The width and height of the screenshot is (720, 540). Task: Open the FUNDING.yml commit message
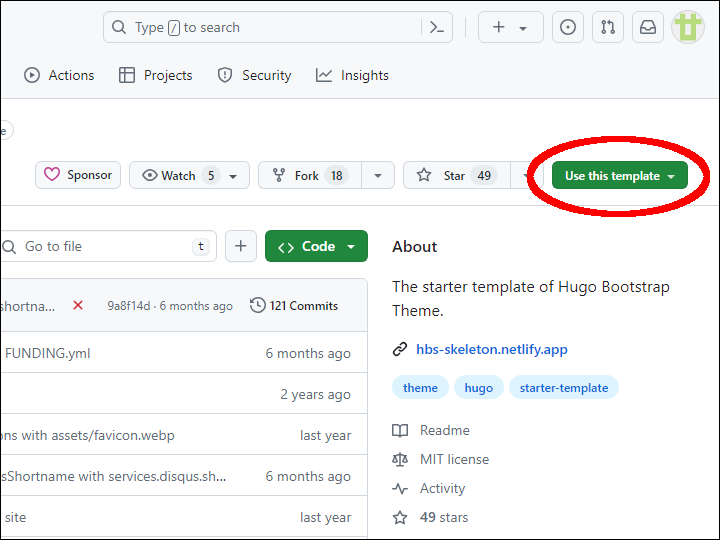coord(47,353)
